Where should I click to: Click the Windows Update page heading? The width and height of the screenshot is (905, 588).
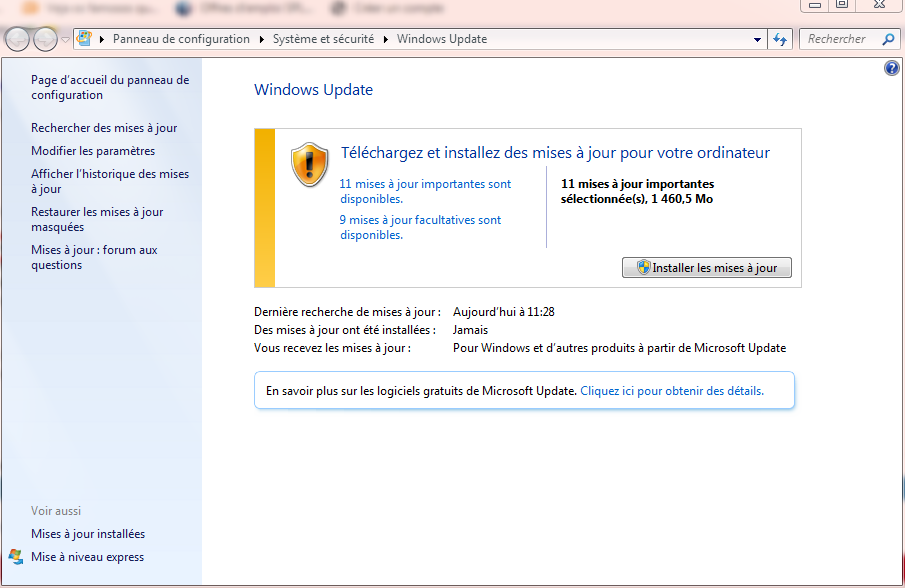coord(313,89)
